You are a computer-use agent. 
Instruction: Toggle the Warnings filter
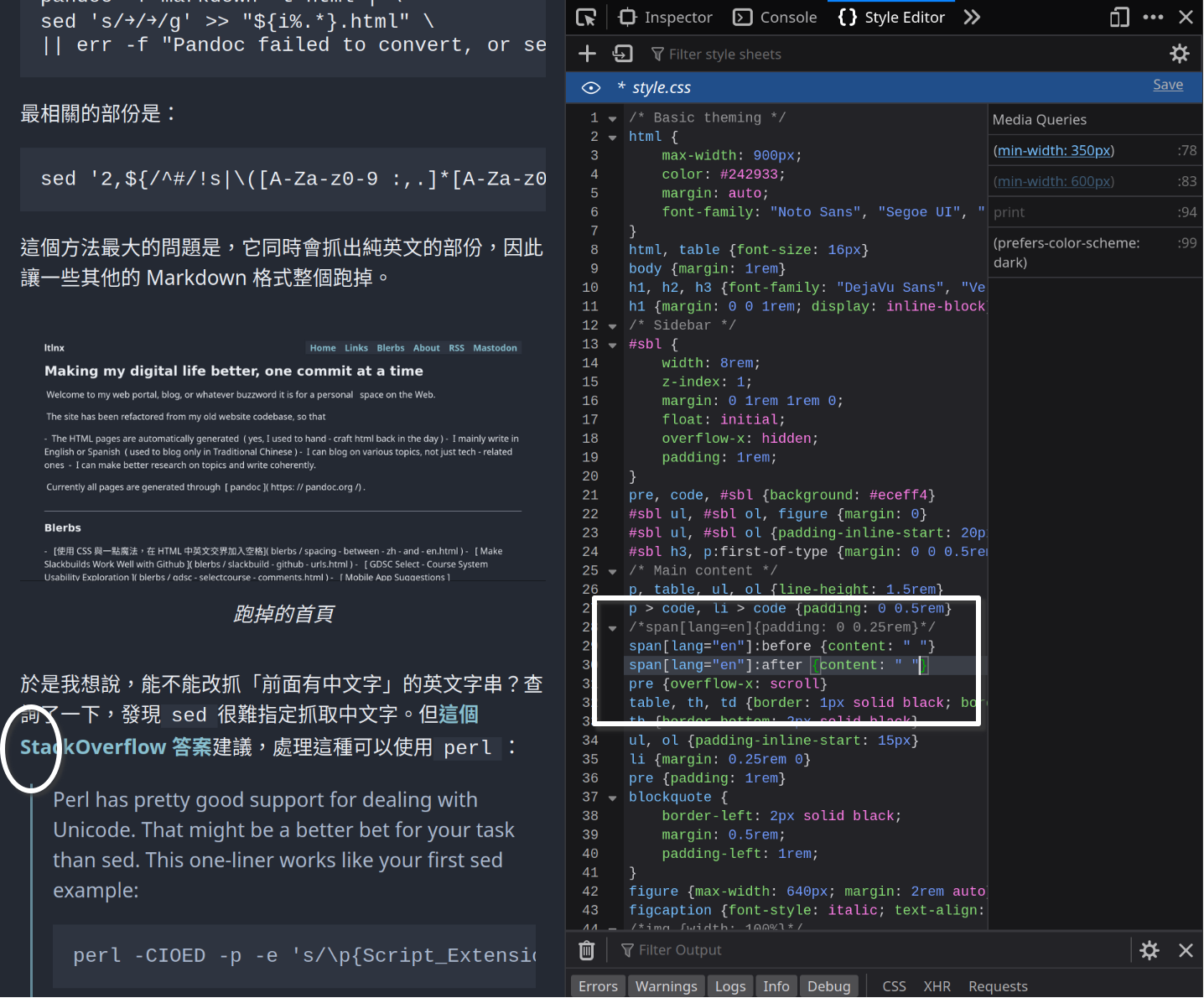[x=666, y=986]
